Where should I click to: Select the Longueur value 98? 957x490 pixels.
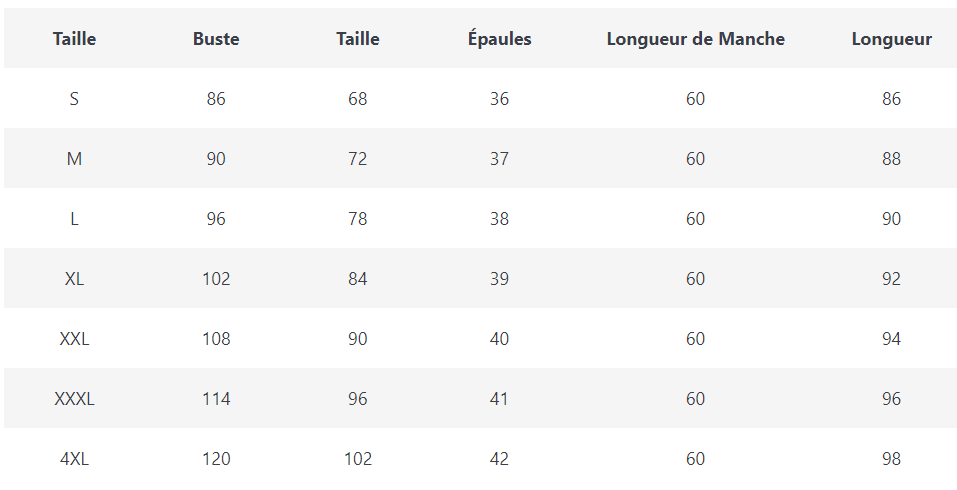[891, 459]
